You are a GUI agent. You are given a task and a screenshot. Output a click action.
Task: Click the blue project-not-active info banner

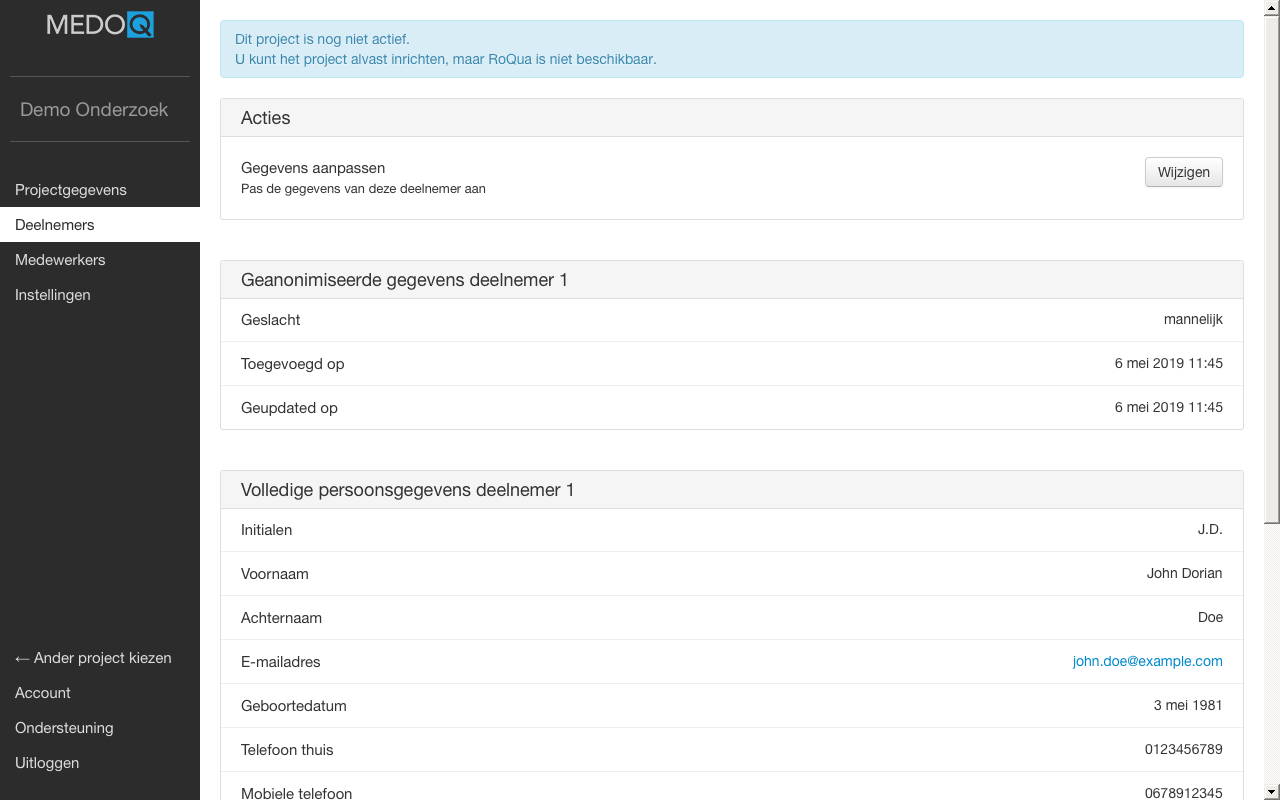click(x=731, y=49)
